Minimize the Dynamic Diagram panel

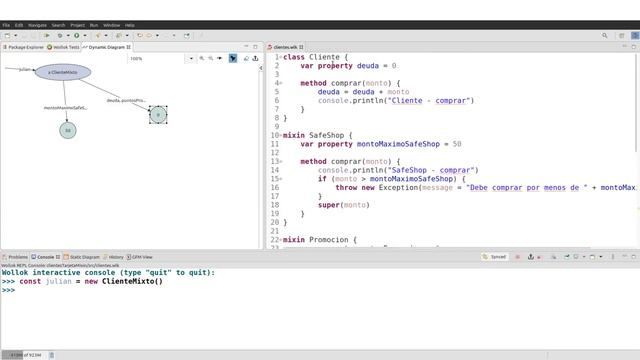pyautogui.click(x=246, y=47)
